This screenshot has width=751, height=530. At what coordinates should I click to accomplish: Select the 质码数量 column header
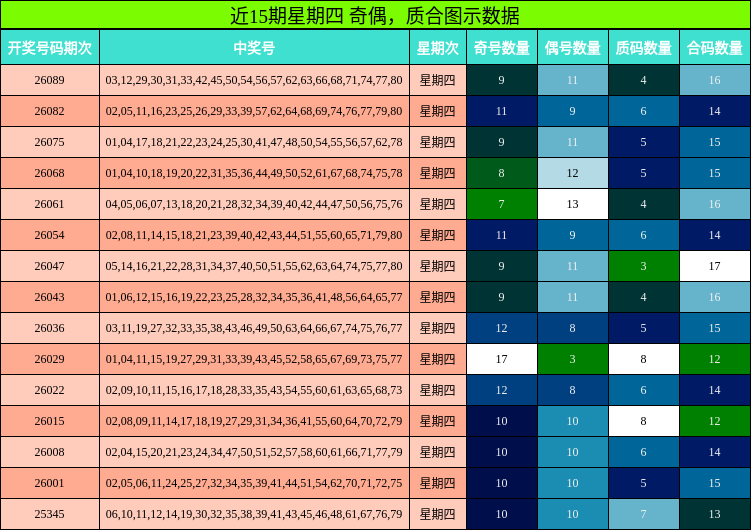tap(643, 47)
